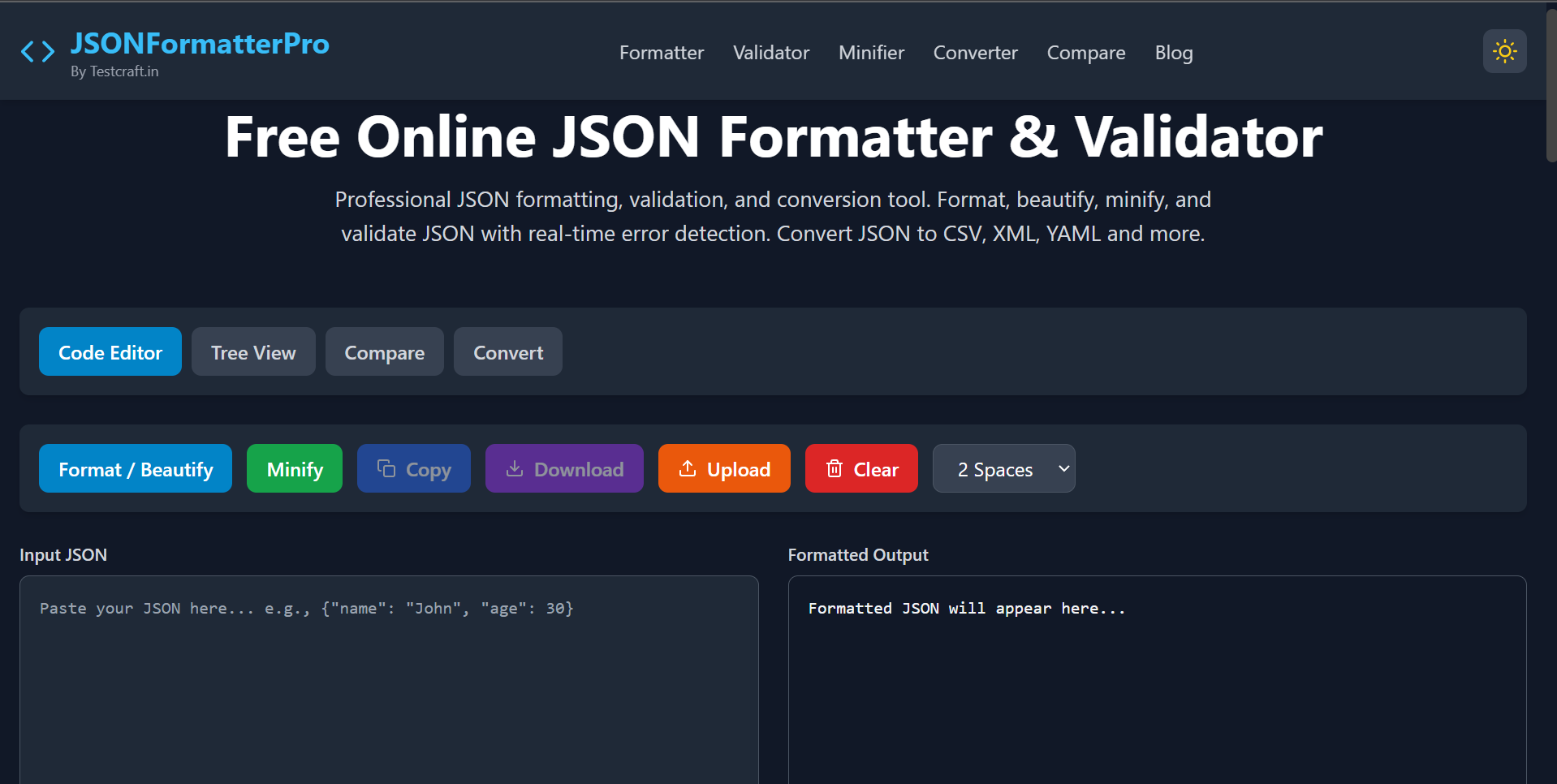Screen dimensions: 1557x784
Task: Go to the Converter page
Action: click(x=975, y=52)
